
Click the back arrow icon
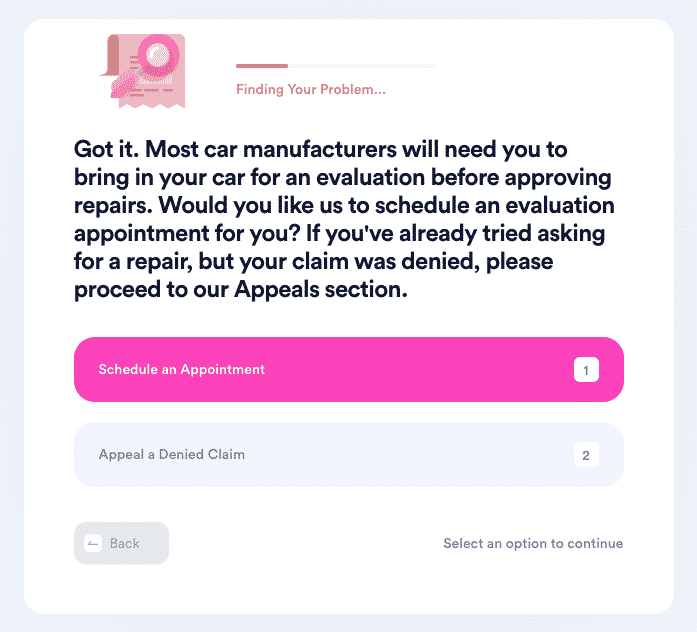(93, 543)
